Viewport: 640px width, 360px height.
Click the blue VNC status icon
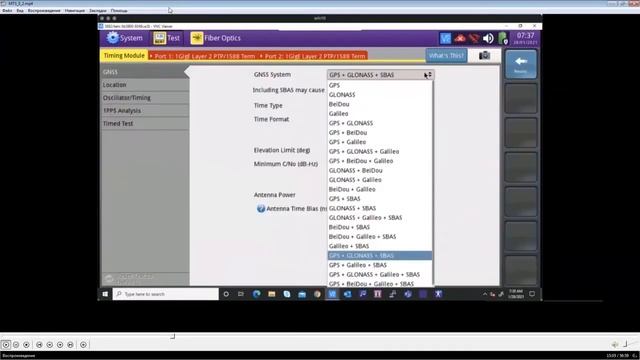coord(445,38)
